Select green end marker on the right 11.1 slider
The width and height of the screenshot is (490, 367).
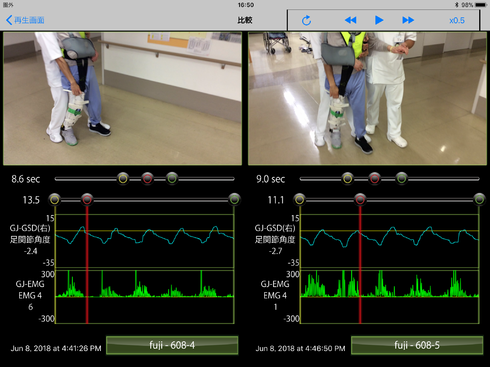coord(479,200)
